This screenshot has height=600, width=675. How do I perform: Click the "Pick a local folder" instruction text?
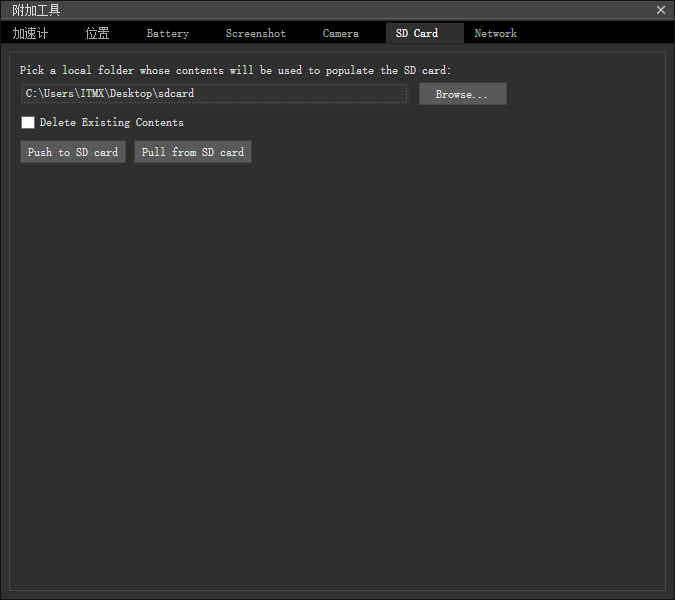[x=235, y=71]
